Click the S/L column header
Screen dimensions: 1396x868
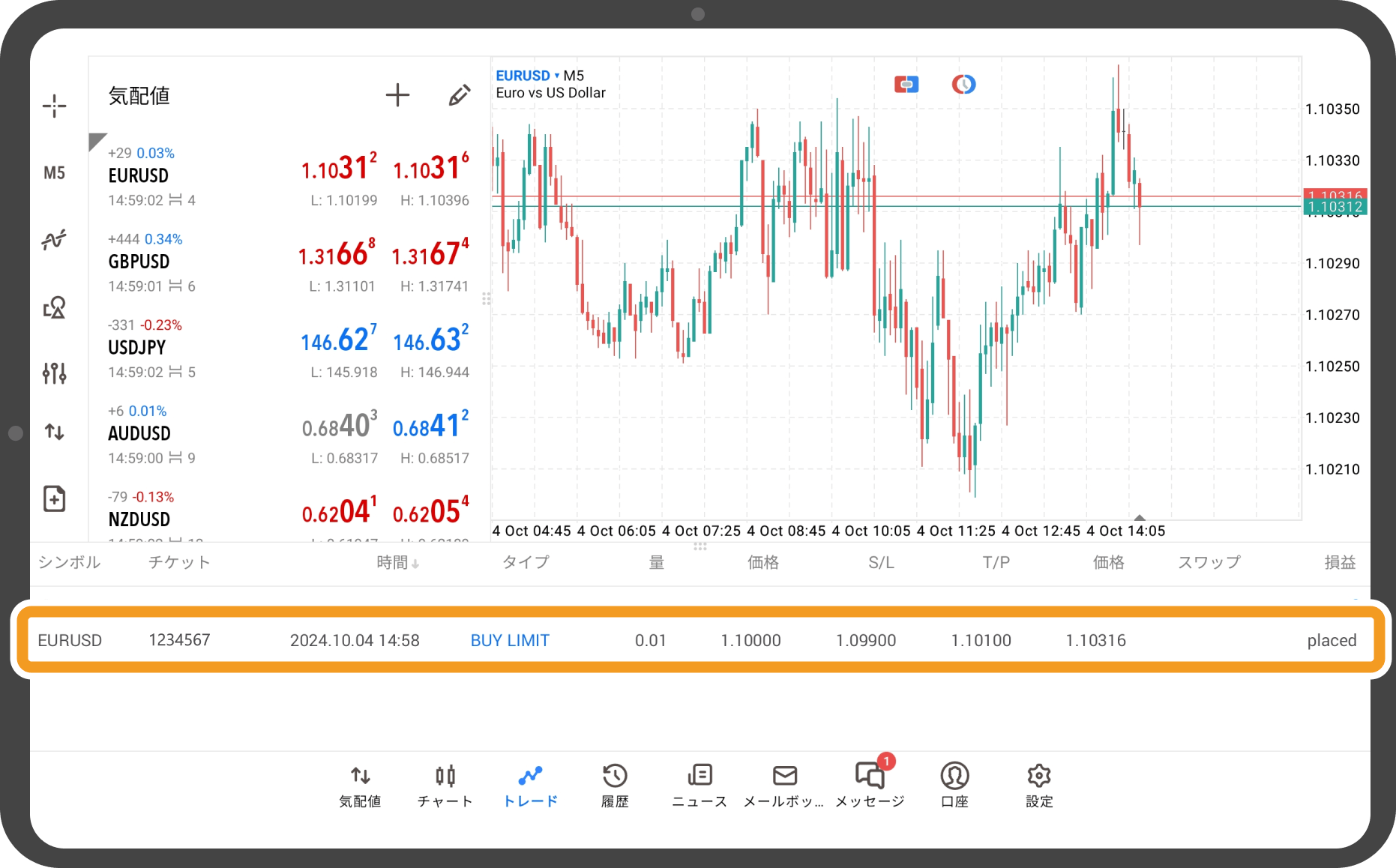881,562
